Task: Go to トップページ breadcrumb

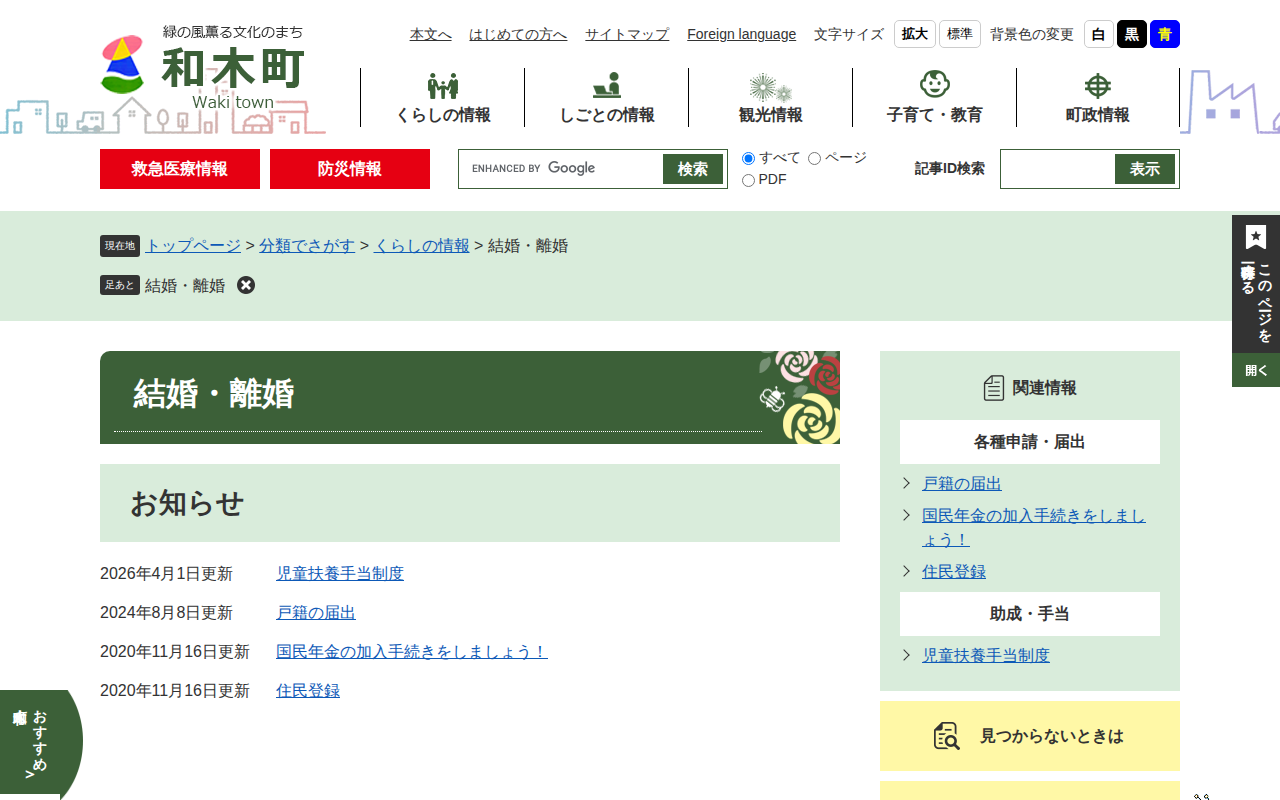Action: (x=193, y=246)
